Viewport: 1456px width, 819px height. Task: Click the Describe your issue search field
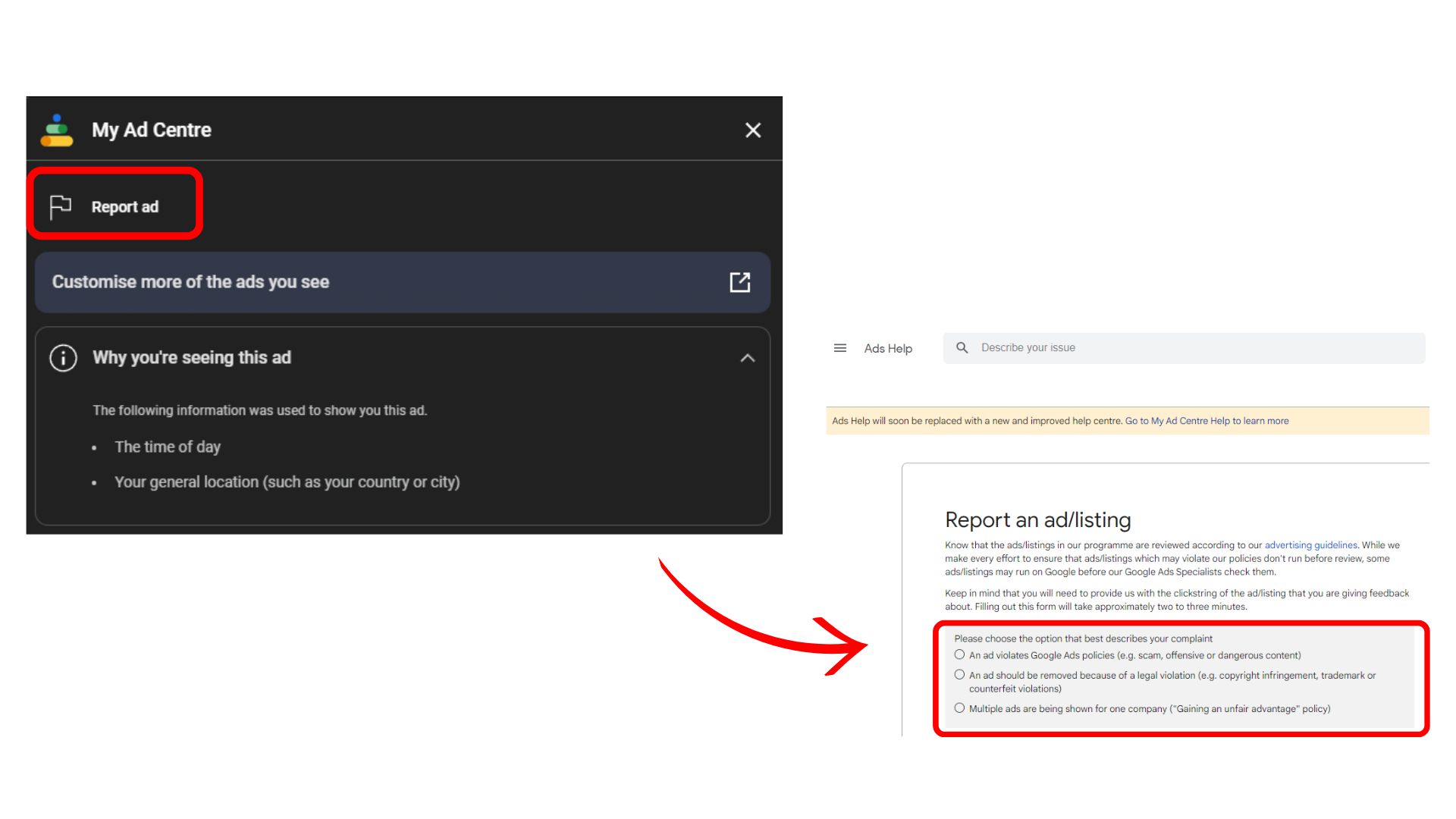pos(1062,347)
